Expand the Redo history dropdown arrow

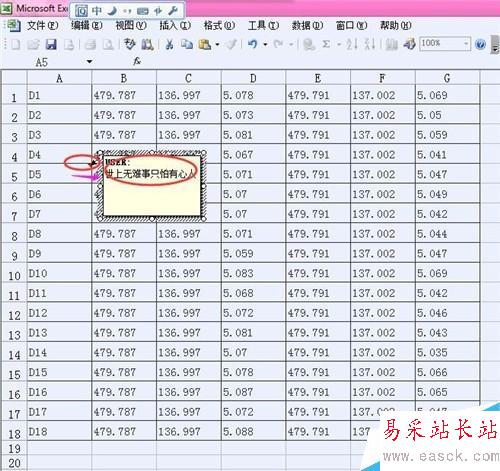click(291, 44)
